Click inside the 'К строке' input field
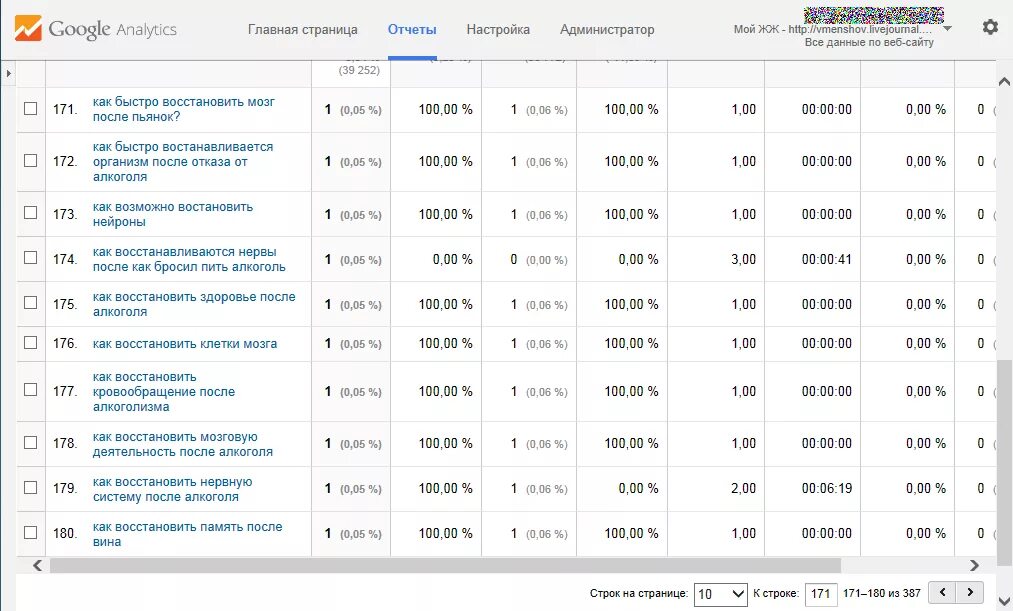Viewport: 1013px width, 611px height. point(821,592)
